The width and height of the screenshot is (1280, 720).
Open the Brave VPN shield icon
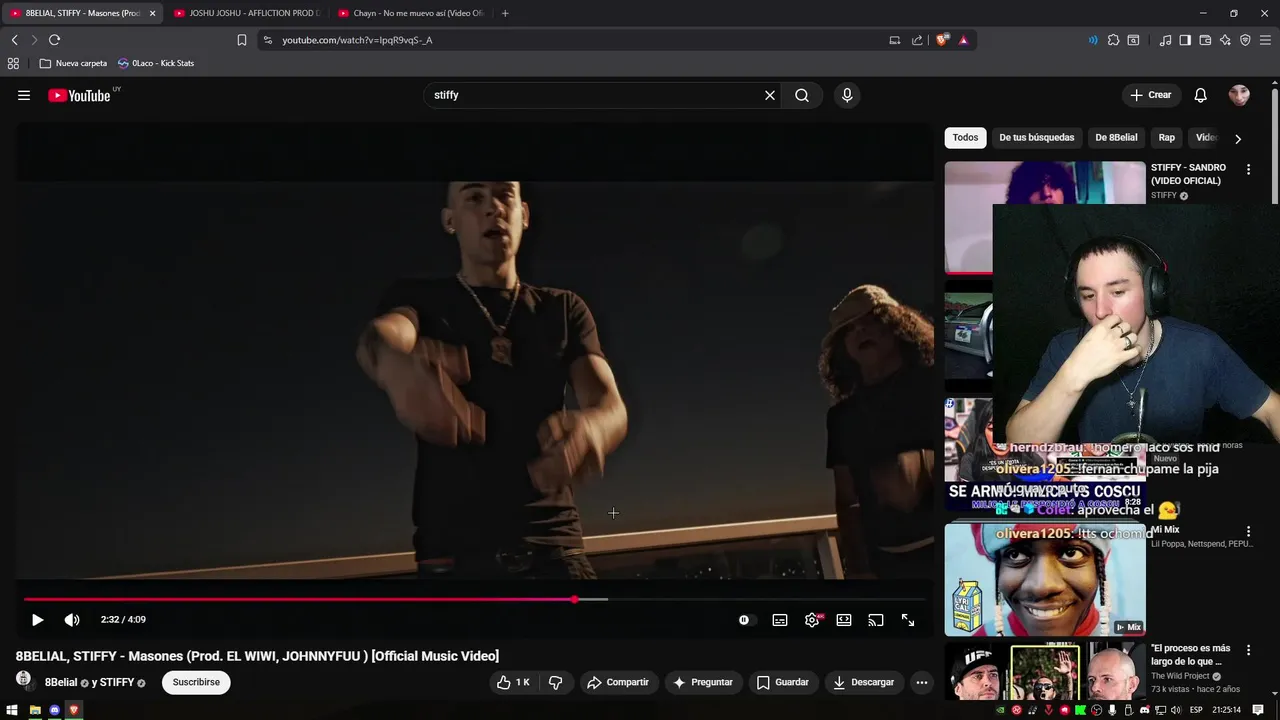click(x=1245, y=40)
